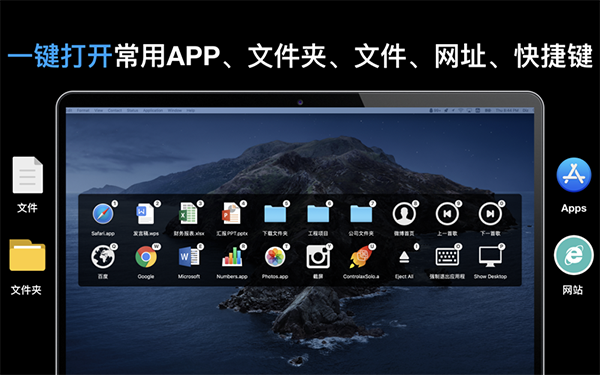Open the 工程项目 folder shortcut
This screenshot has width=600, height=375.
click(318, 214)
